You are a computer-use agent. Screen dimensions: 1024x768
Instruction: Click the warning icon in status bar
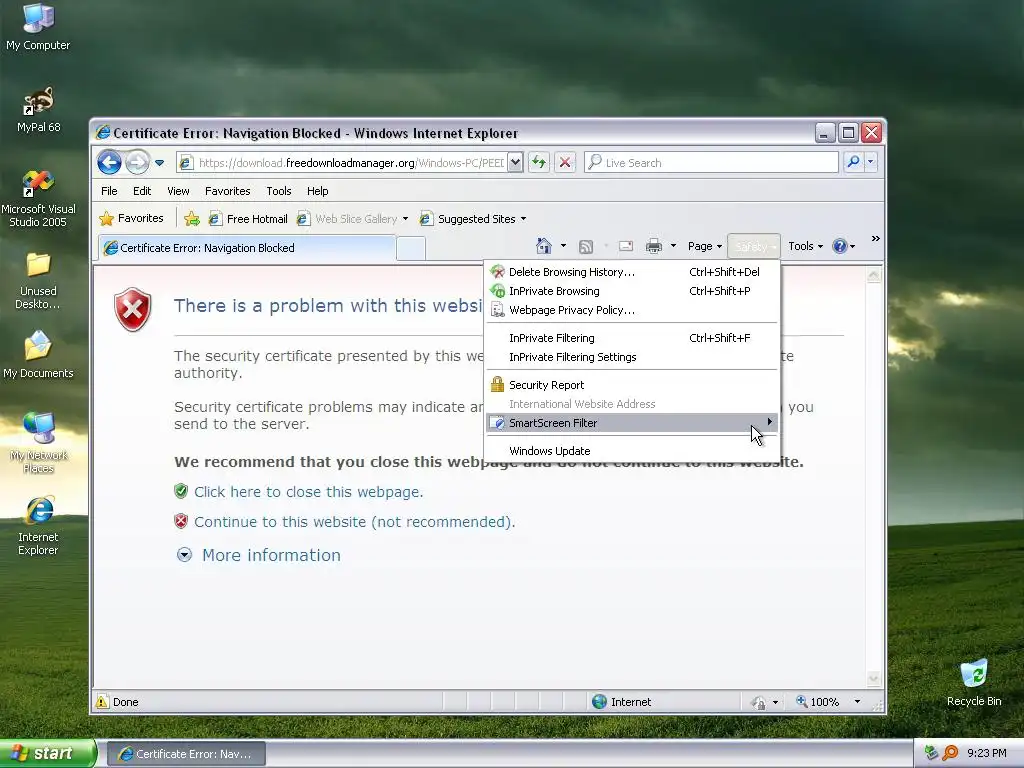pos(102,702)
